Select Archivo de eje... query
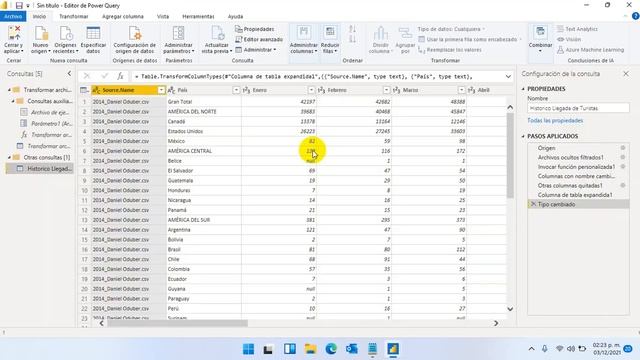 46,112
